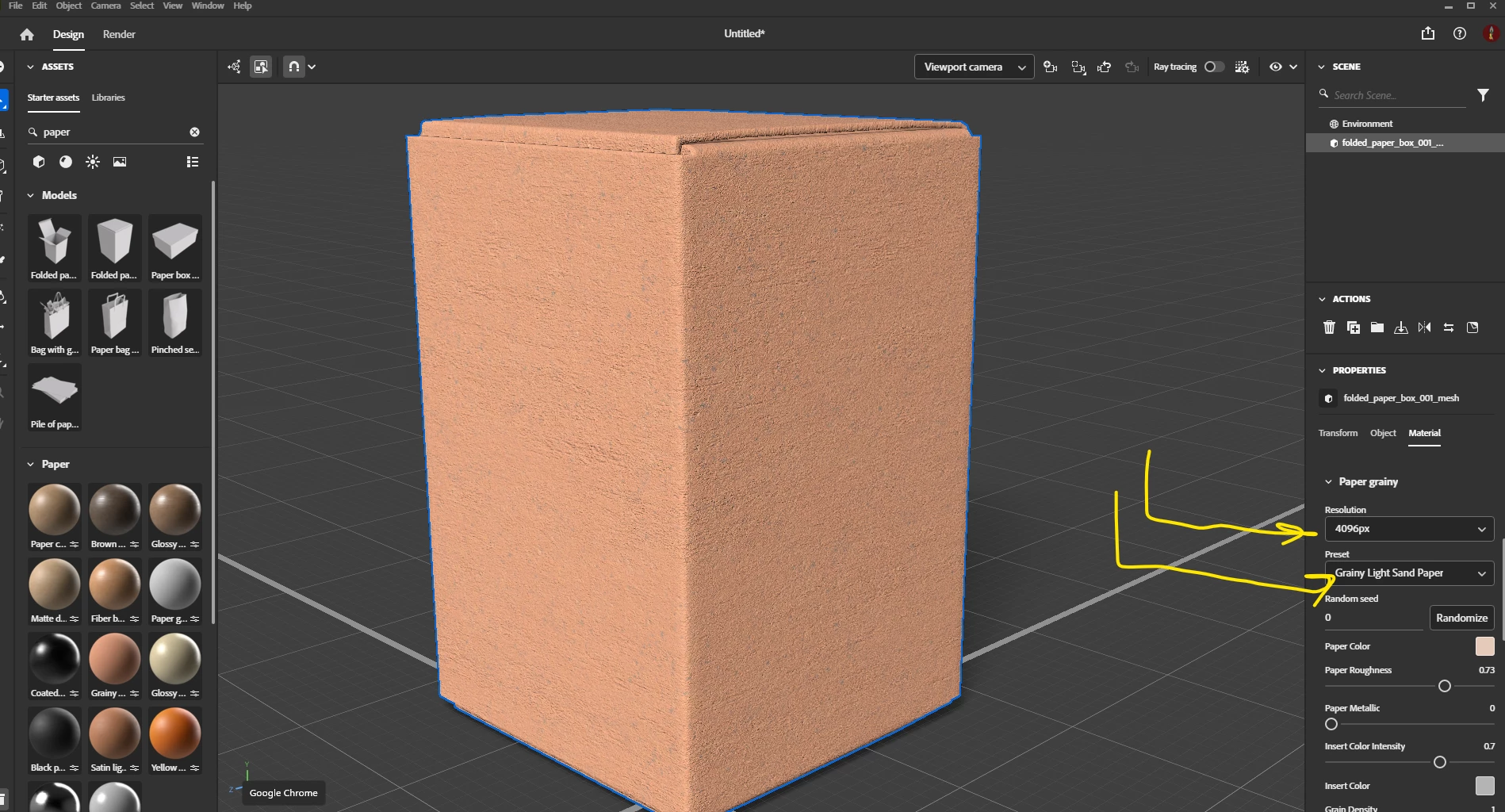
Task: Apply the Yellow... paper material thumbnail
Action: tap(175, 741)
